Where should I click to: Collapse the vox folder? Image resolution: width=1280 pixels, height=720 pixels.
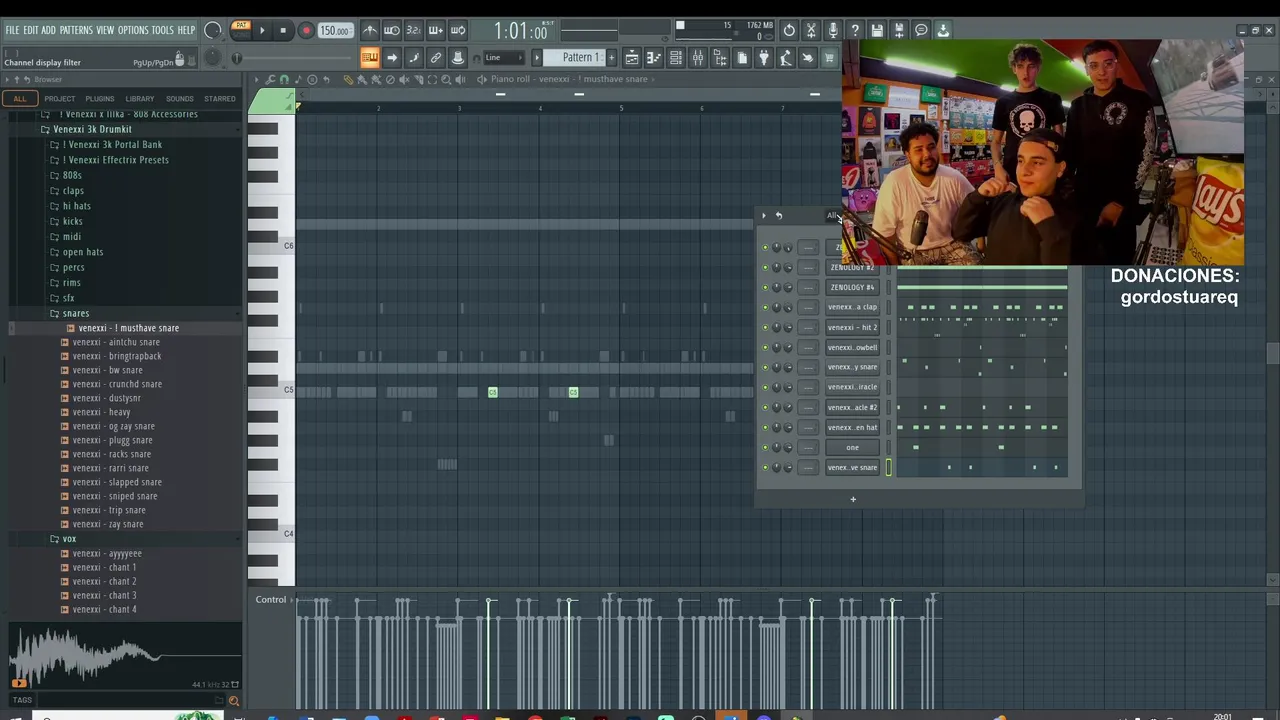tap(69, 539)
